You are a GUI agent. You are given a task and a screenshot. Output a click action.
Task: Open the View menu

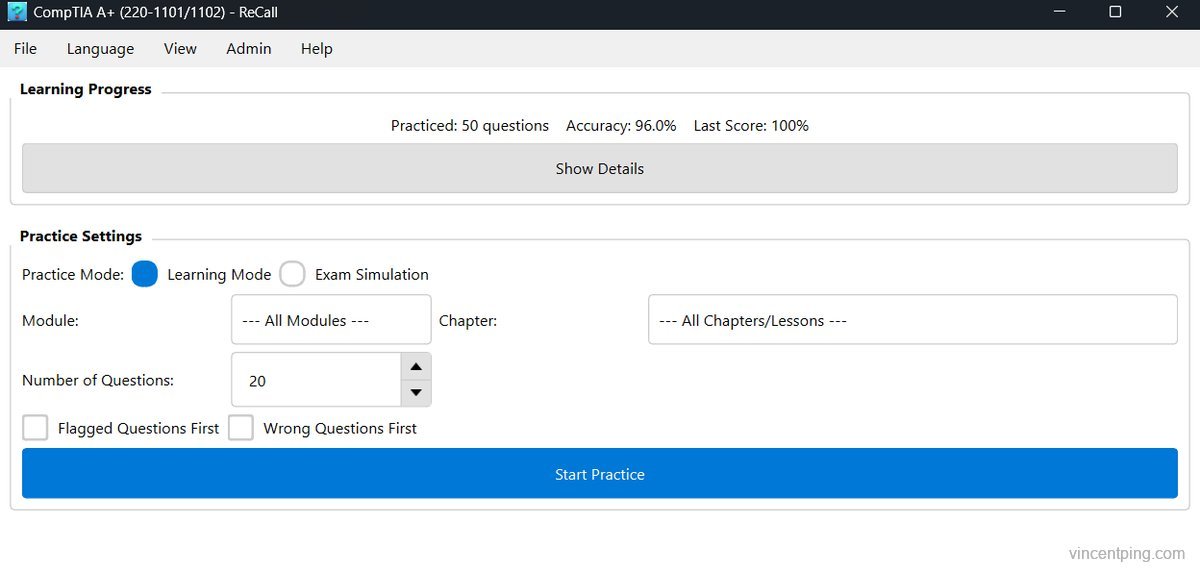[180, 48]
